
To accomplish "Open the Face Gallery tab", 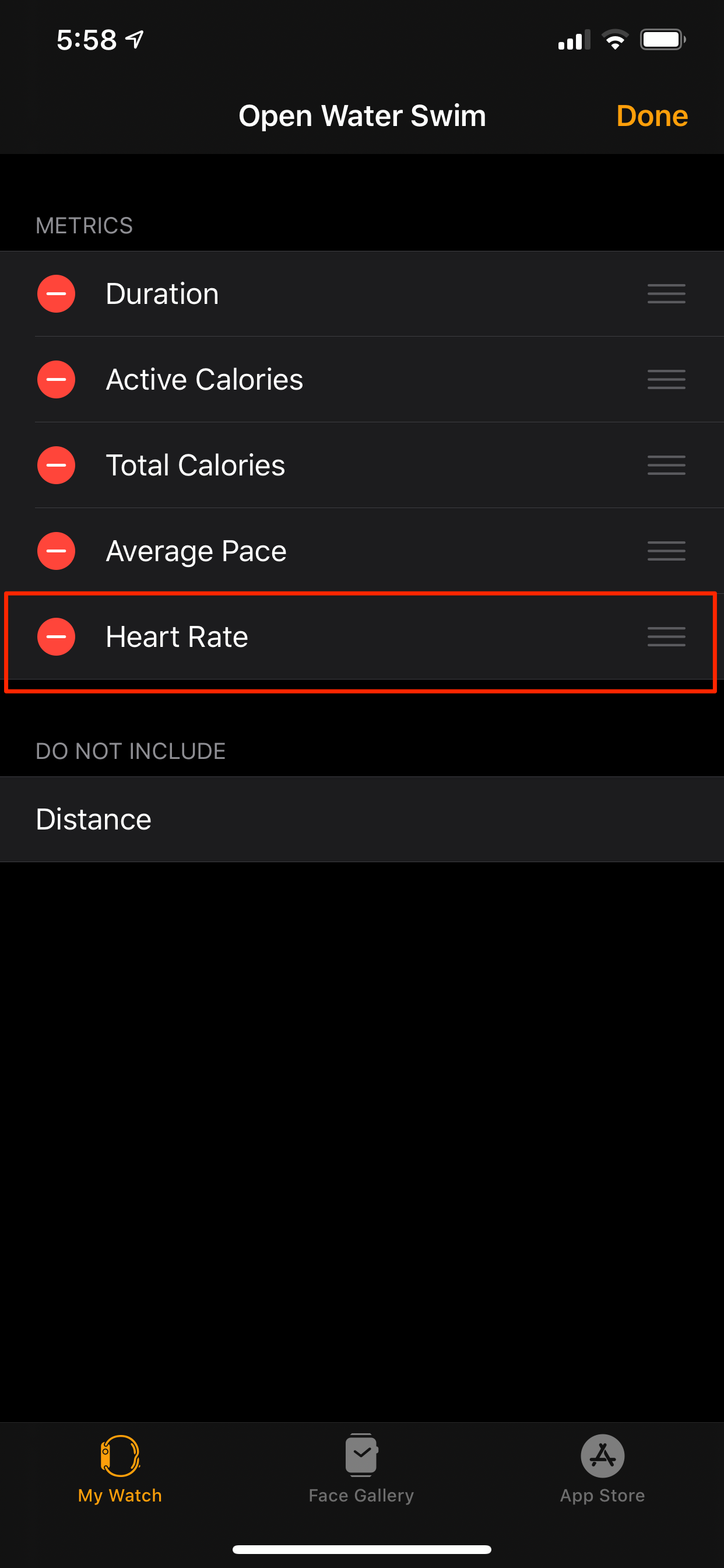I will 361,1467.
